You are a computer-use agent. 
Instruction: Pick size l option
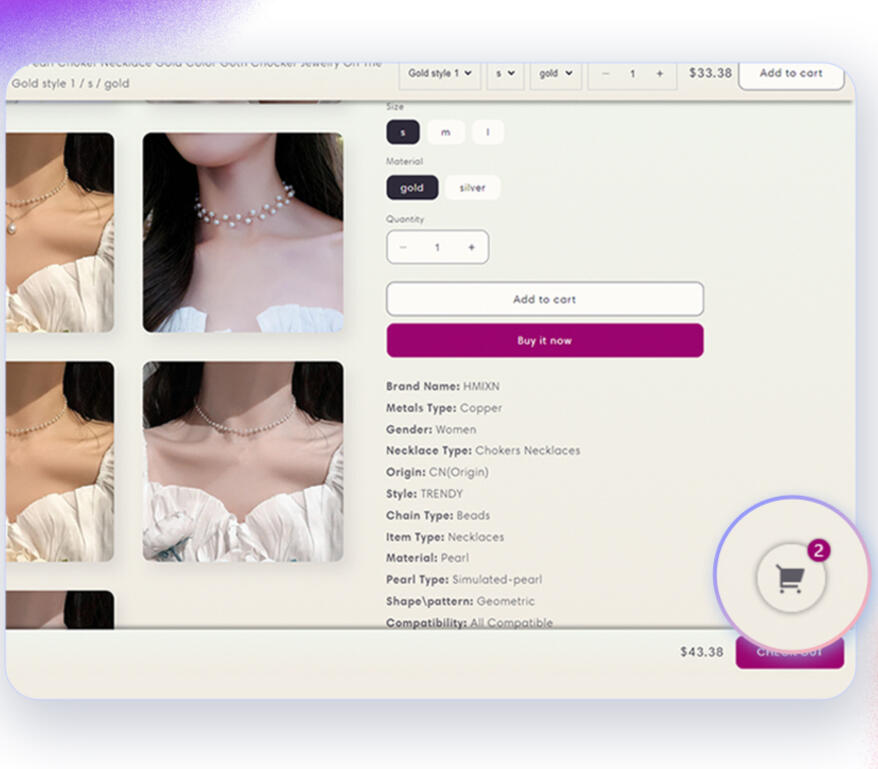coord(488,132)
